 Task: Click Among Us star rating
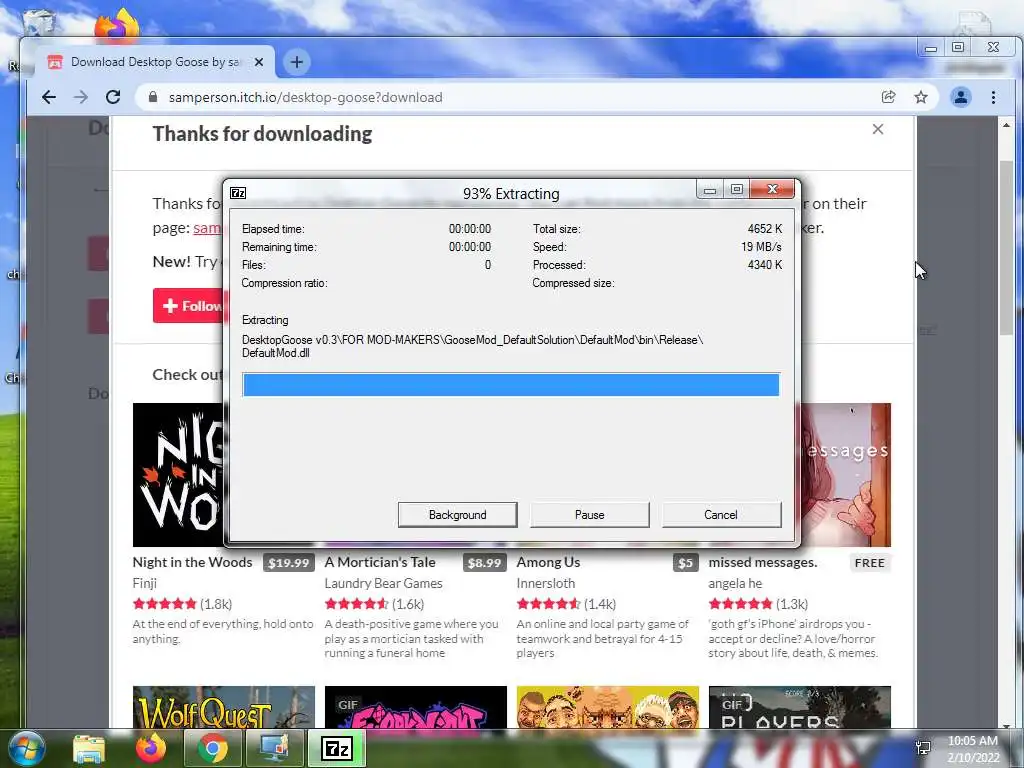pyautogui.click(x=549, y=604)
